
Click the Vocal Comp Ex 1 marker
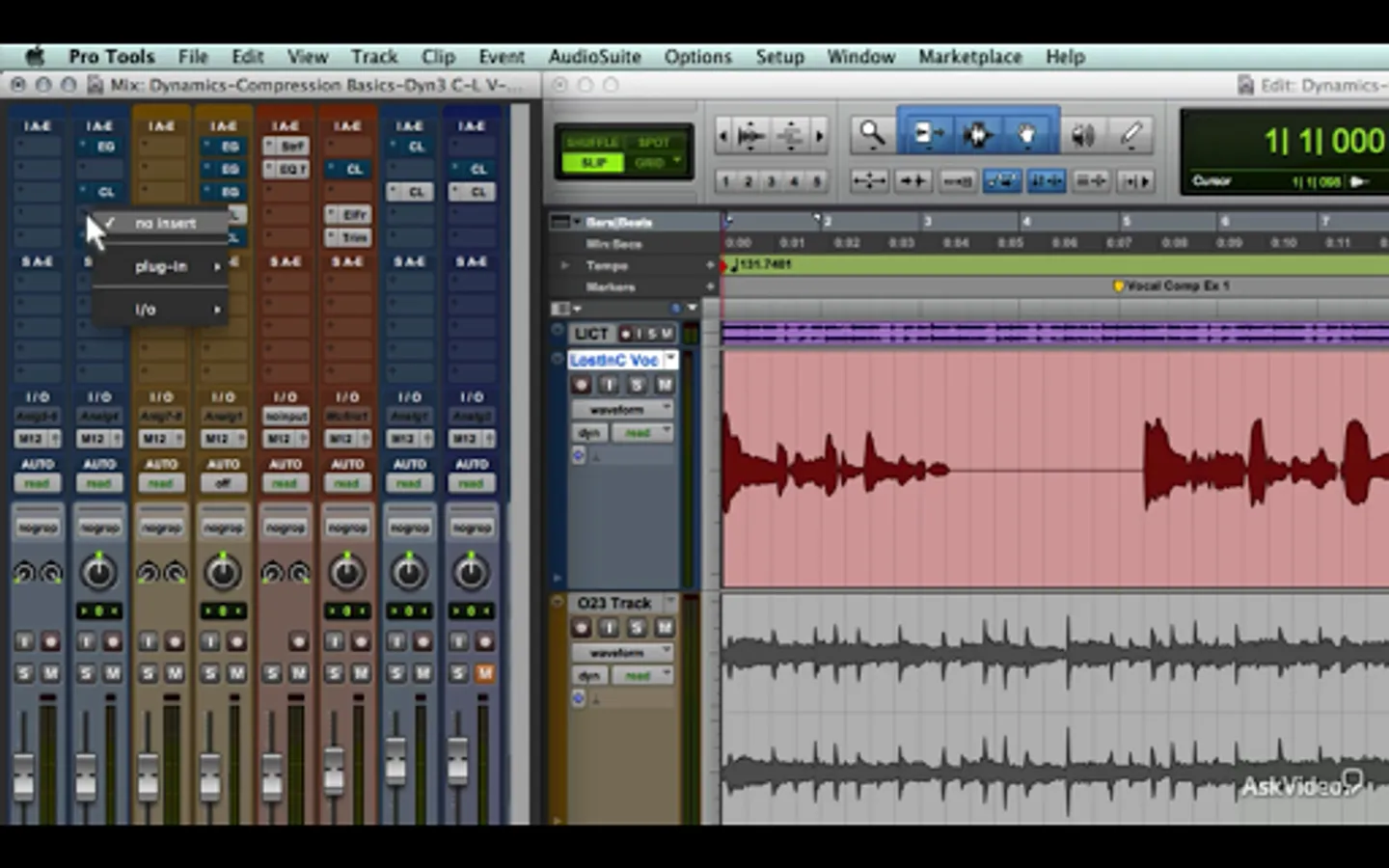[x=1119, y=286]
